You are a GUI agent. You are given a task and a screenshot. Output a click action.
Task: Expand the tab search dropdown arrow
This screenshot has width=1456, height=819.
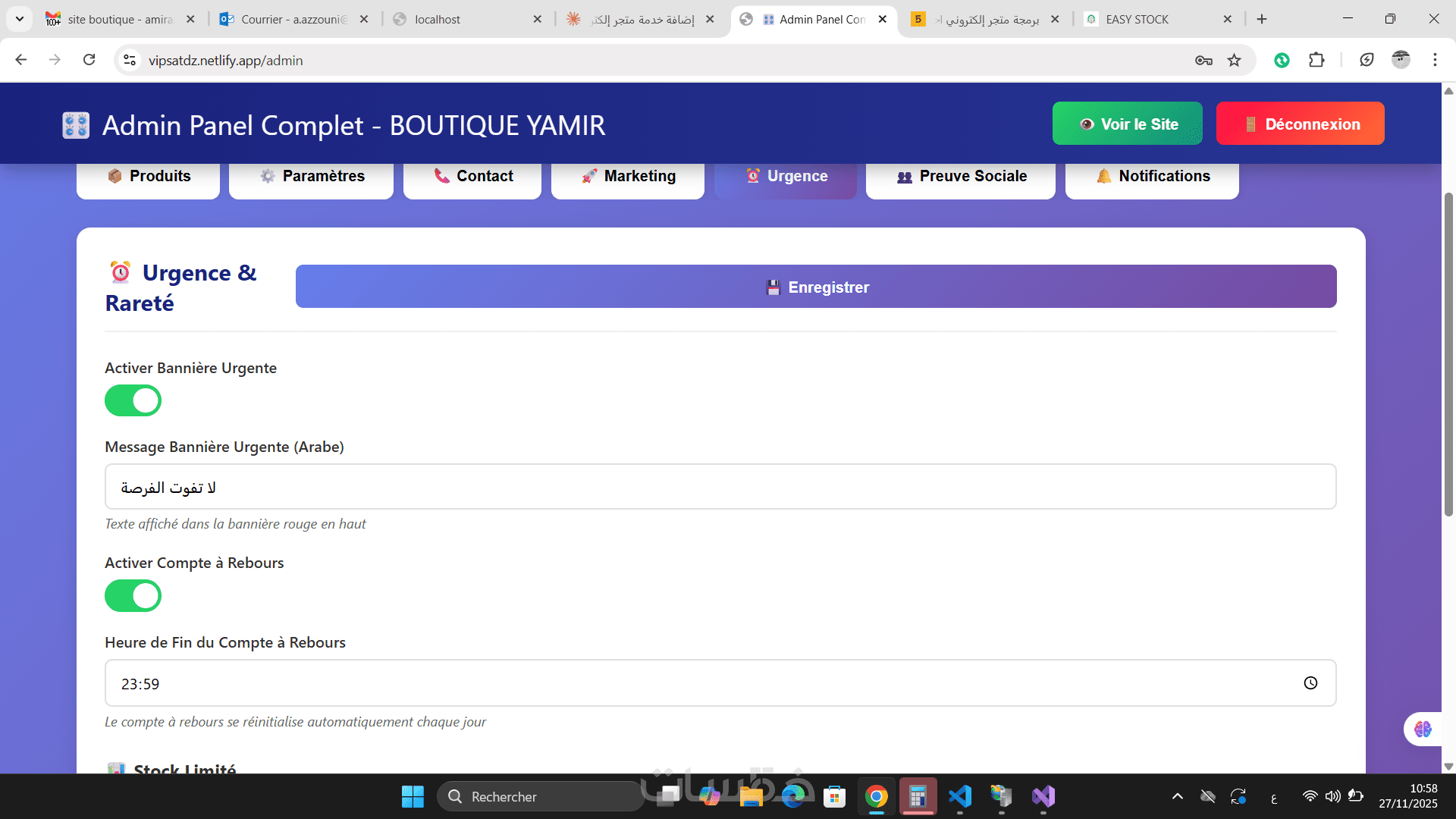tap(20, 19)
